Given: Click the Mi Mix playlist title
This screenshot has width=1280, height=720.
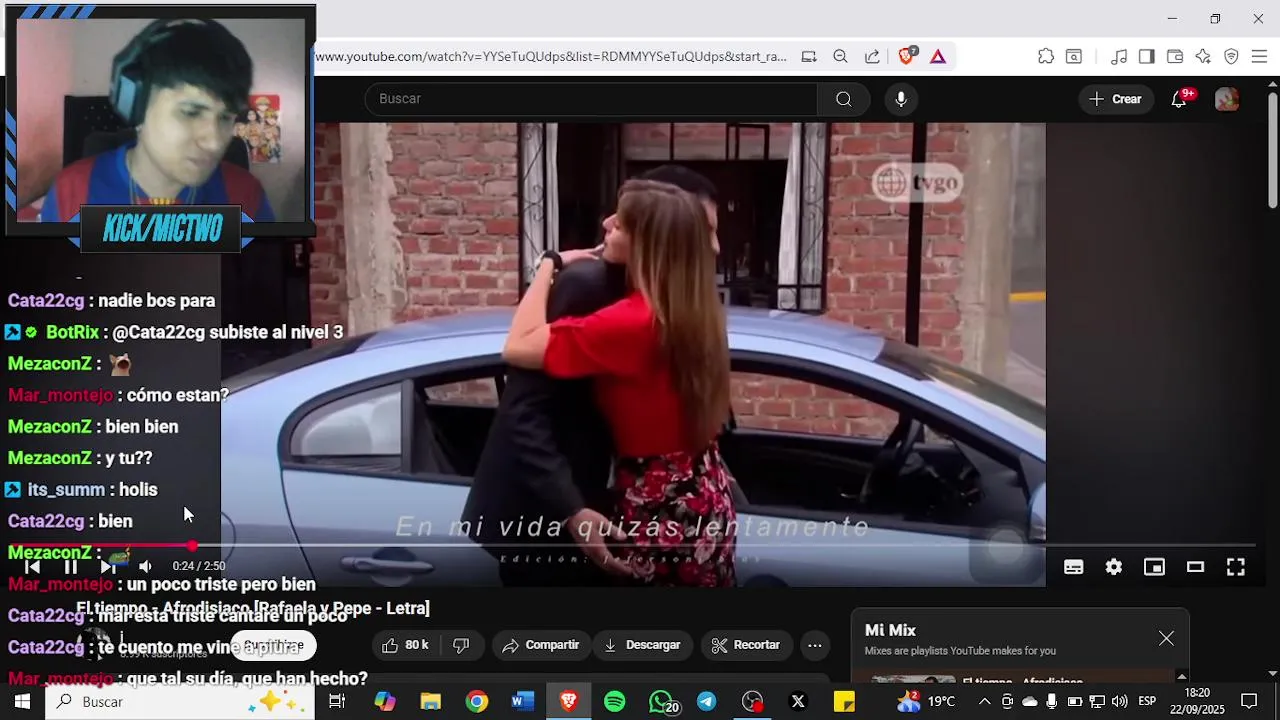Looking at the screenshot, I should [x=890, y=630].
